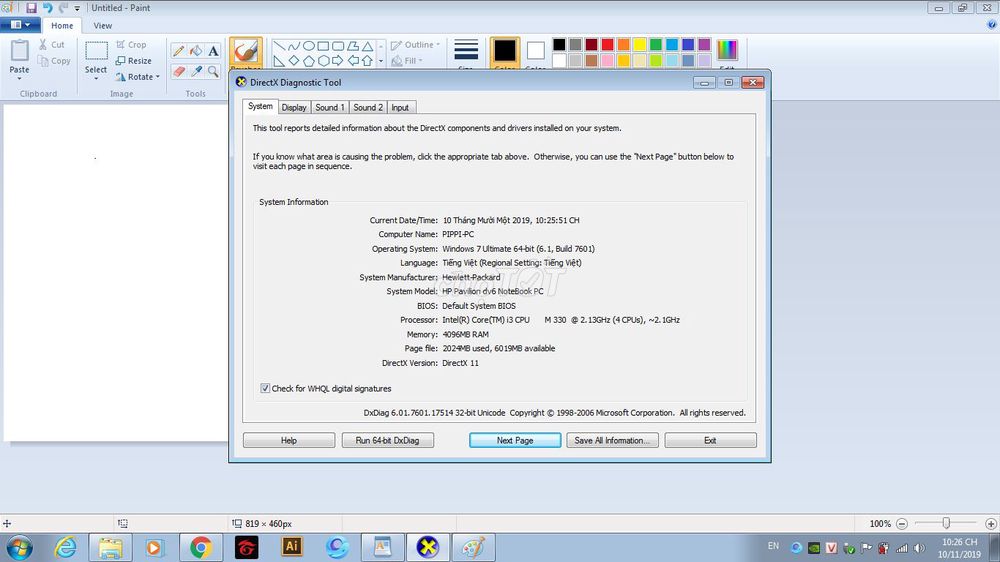Choose the yellow color swatch
Viewport: 1000px width, 562px height.
(x=640, y=45)
